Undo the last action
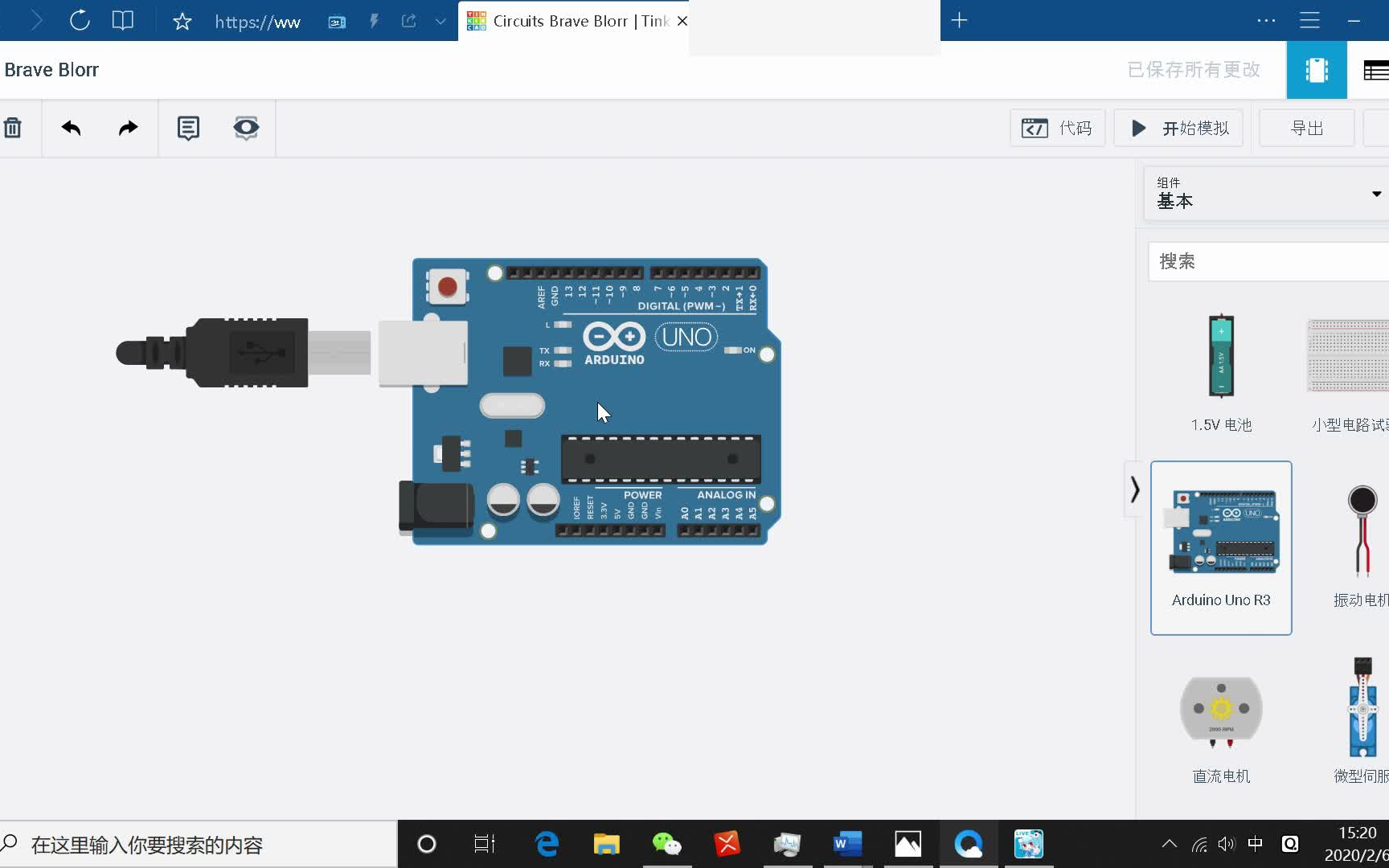Viewport: 1389px width, 868px height. (71, 128)
